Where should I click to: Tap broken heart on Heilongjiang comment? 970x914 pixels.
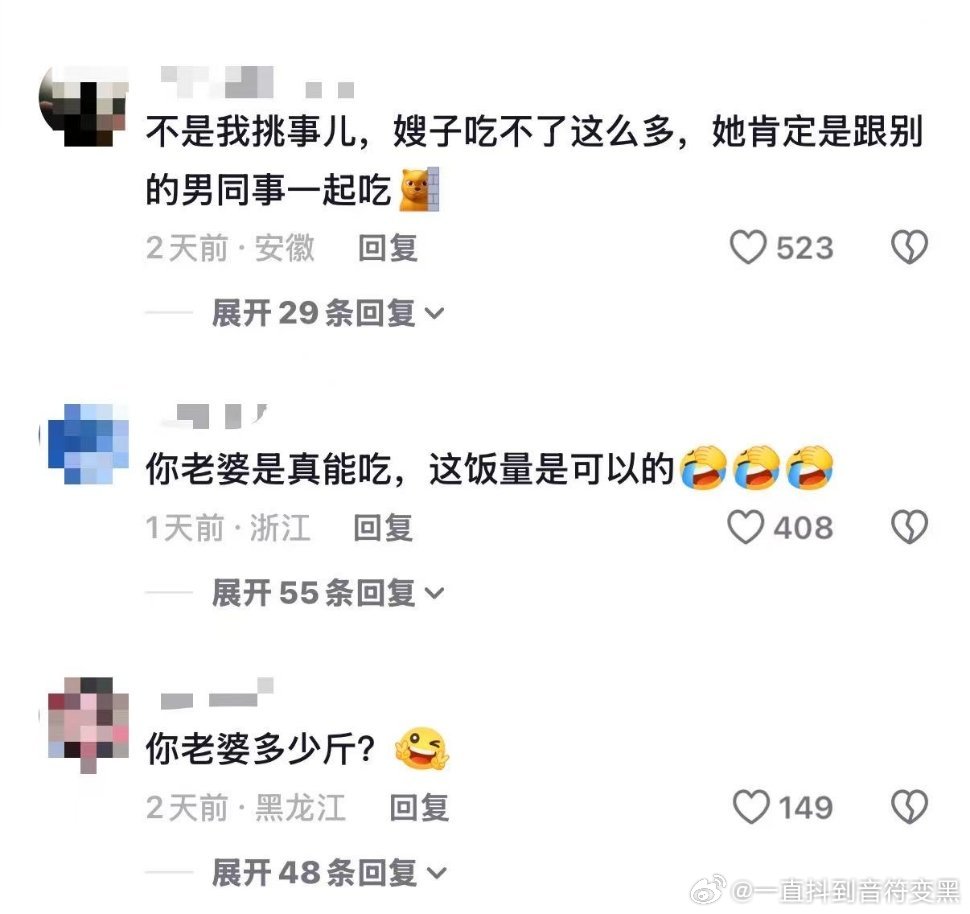pos(909,807)
